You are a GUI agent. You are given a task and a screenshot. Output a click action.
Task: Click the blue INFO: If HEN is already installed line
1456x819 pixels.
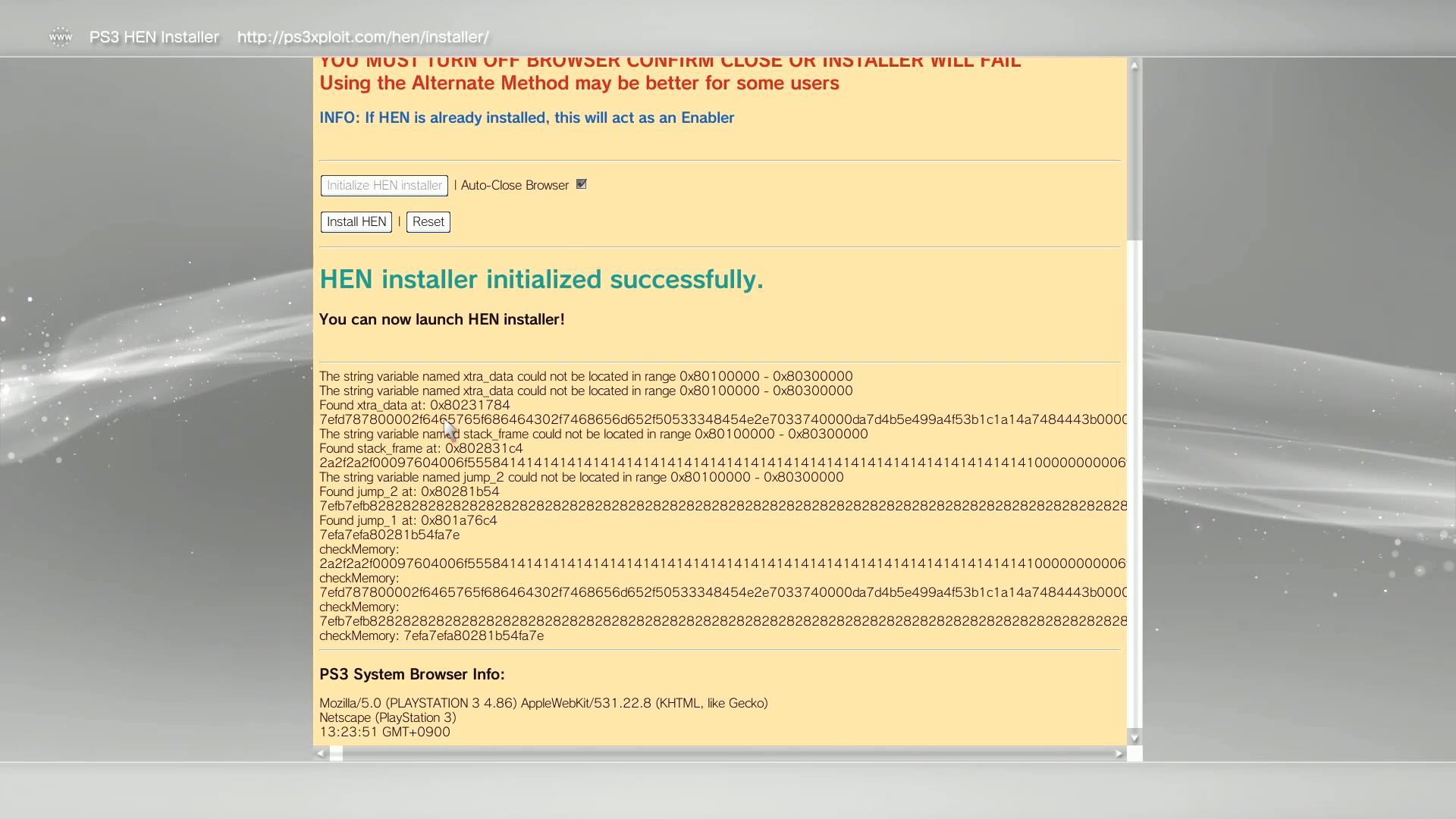[527, 118]
